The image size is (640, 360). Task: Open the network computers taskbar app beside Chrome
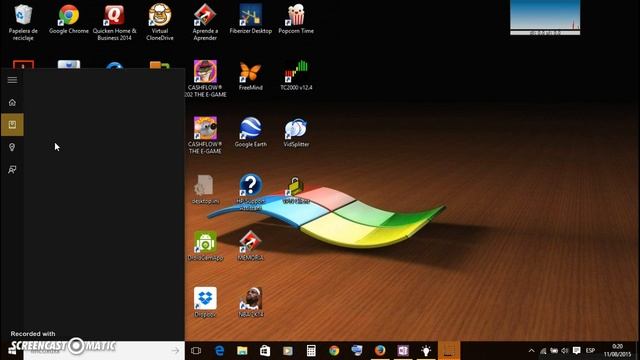pos(357,351)
